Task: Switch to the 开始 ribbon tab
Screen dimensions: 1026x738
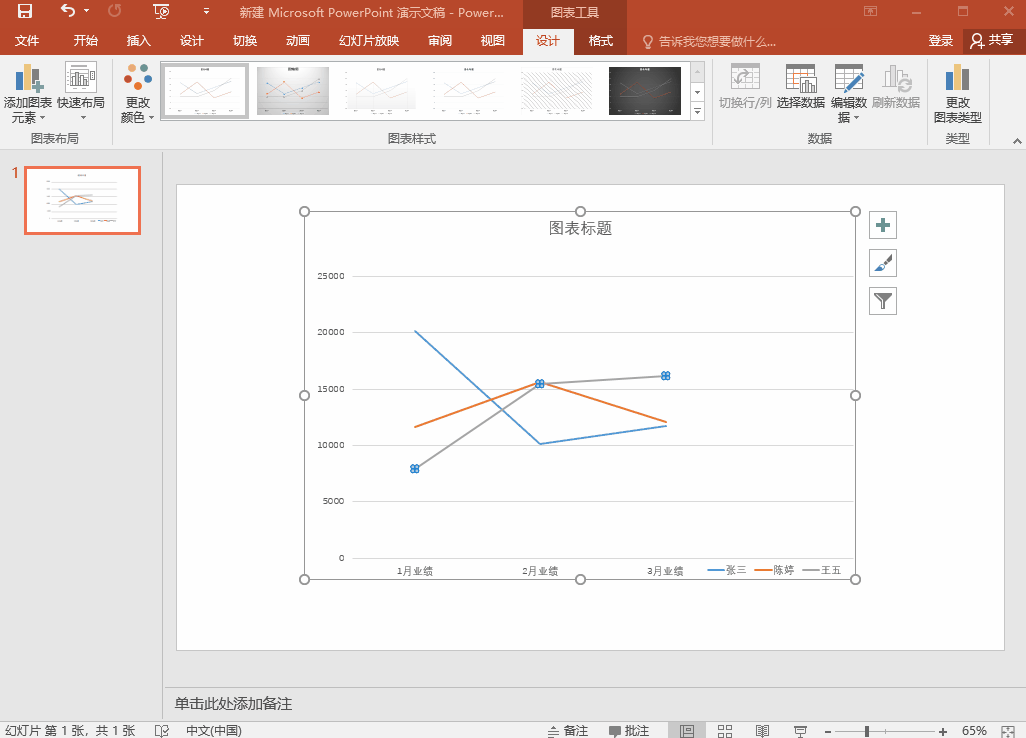Action: (x=86, y=41)
